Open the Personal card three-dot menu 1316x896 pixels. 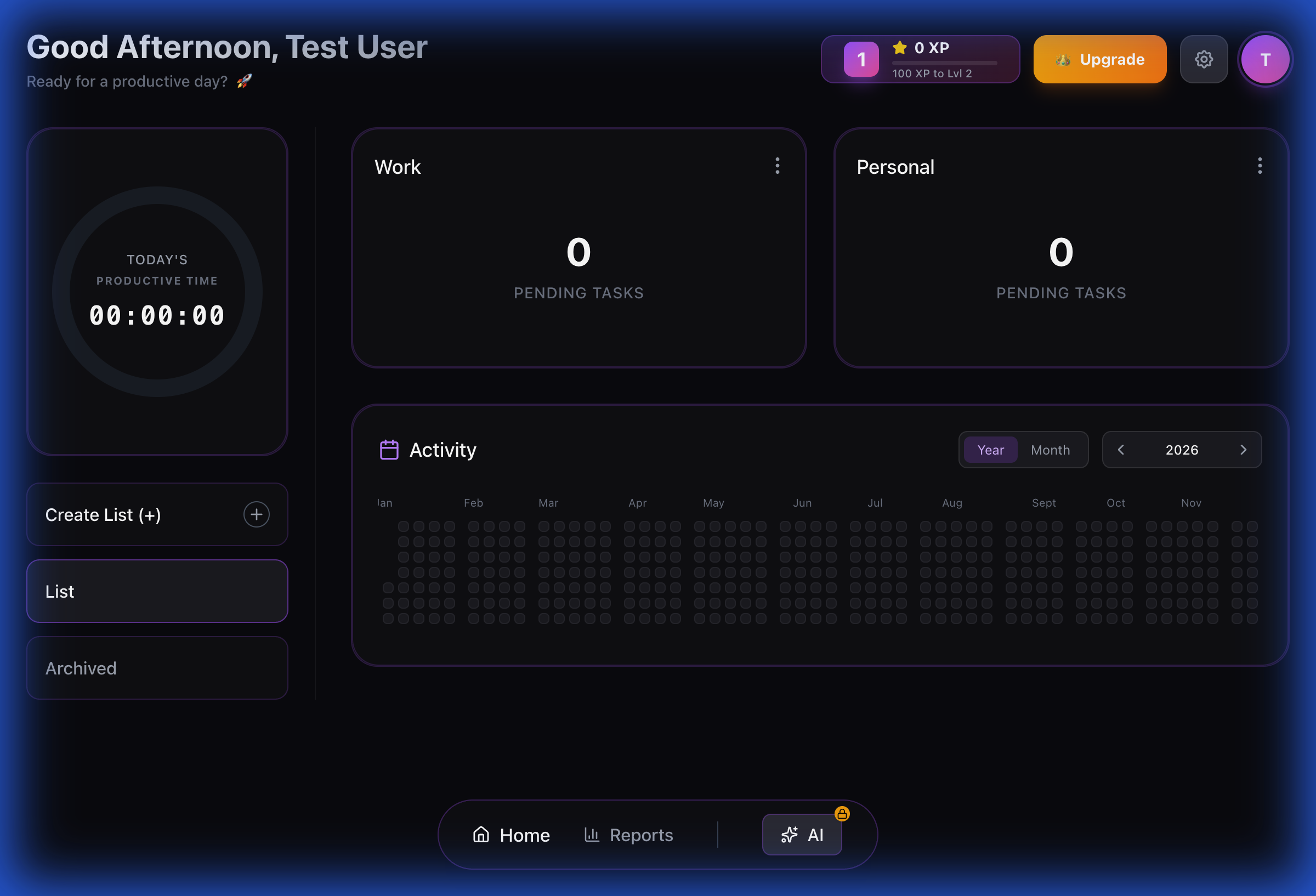[x=1260, y=166]
